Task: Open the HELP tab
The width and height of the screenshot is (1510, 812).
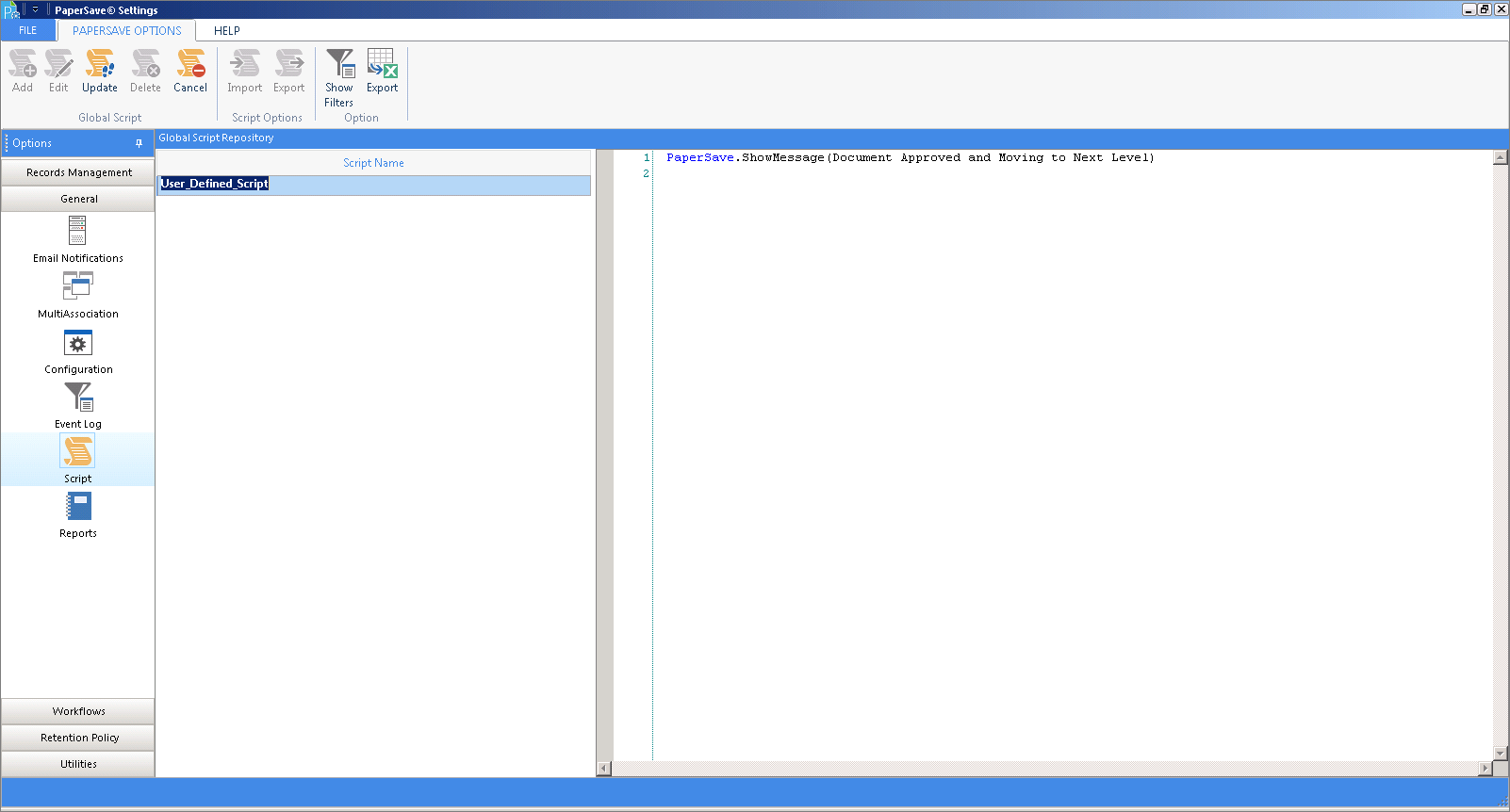Action: [x=227, y=30]
